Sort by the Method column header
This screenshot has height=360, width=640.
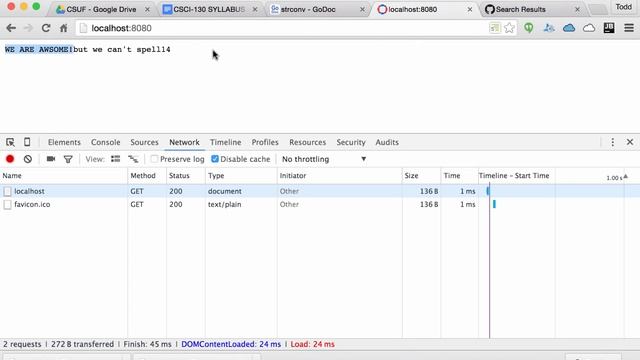(147, 176)
